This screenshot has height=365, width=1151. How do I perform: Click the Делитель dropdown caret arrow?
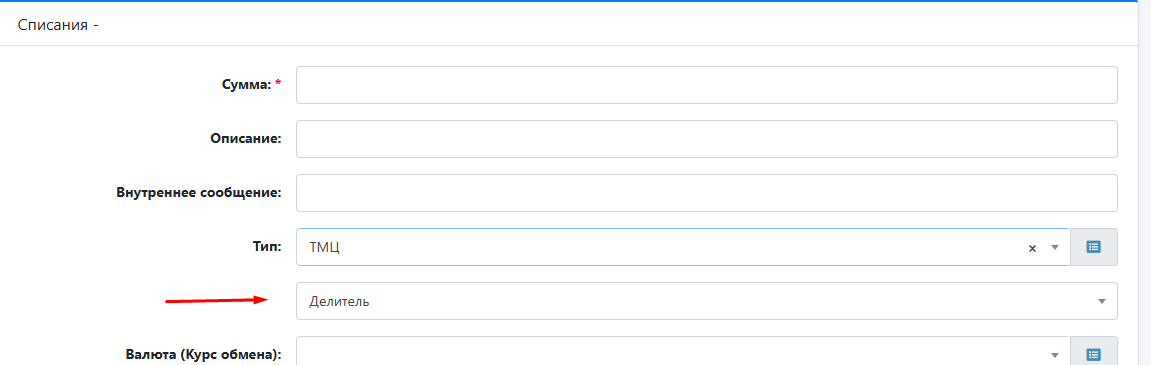click(1101, 301)
